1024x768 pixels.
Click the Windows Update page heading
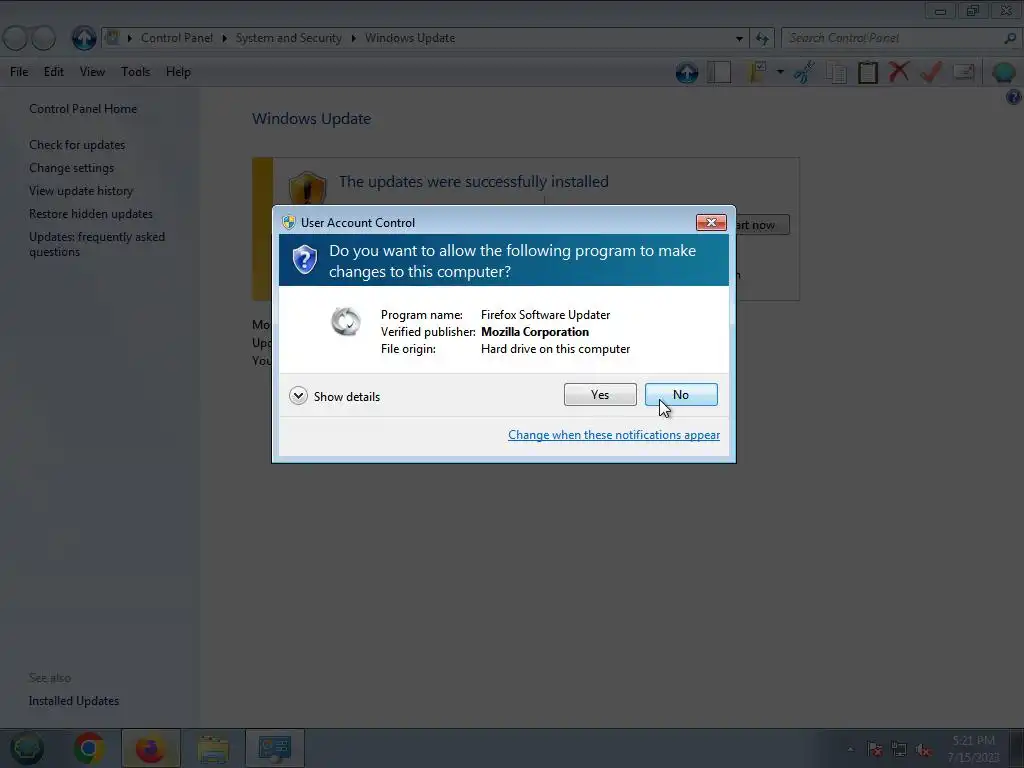pyautogui.click(x=312, y=119)
